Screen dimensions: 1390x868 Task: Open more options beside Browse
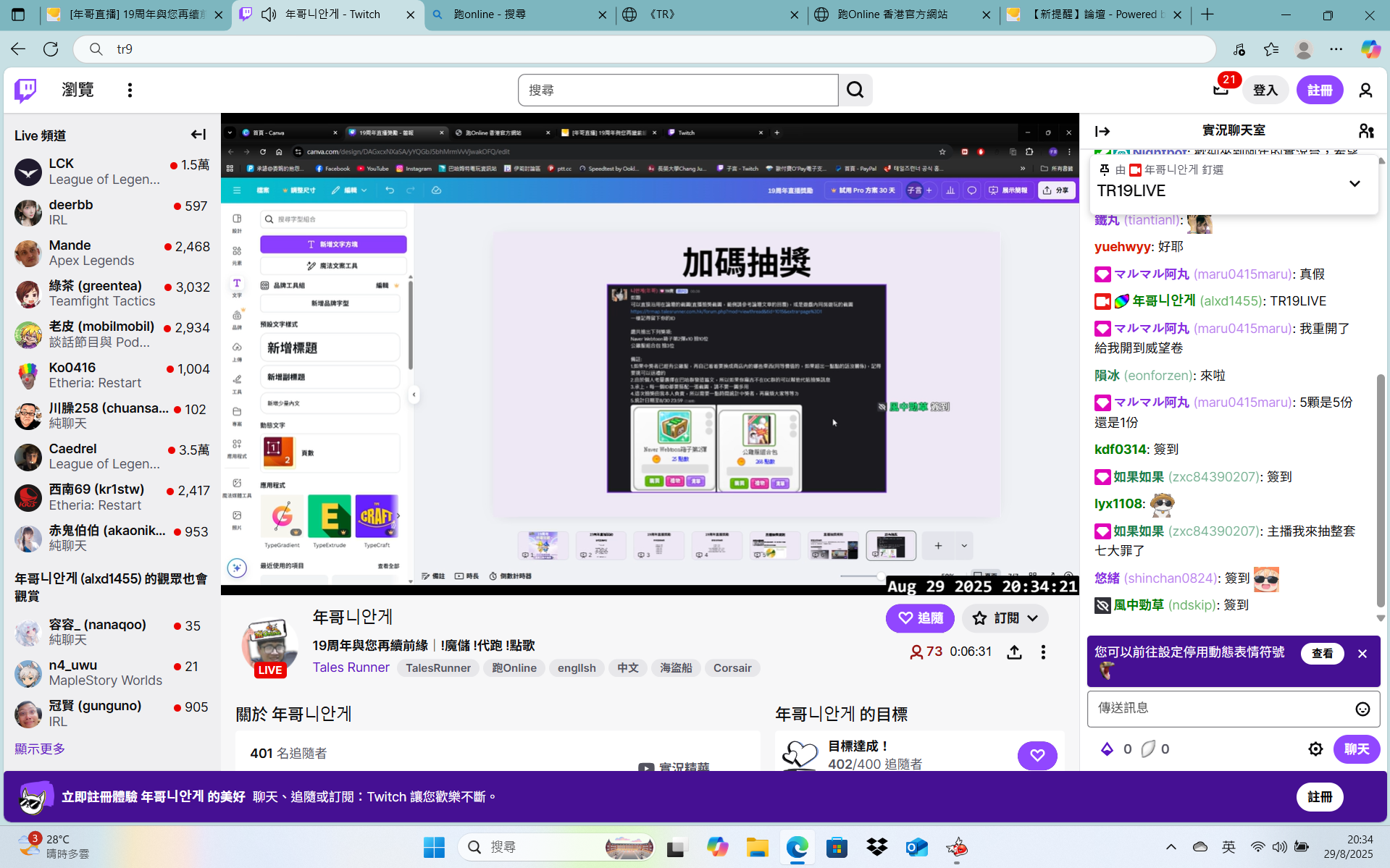130,90
